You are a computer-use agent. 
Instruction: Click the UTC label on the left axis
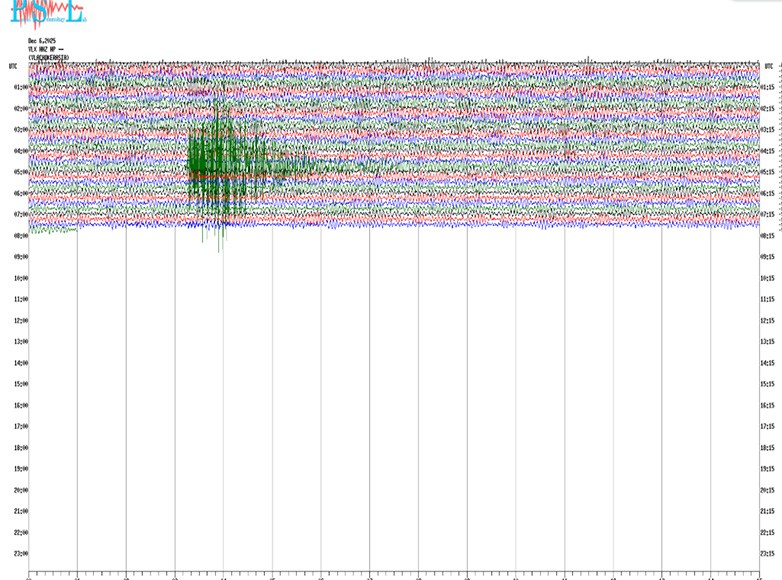pos(13,66)
